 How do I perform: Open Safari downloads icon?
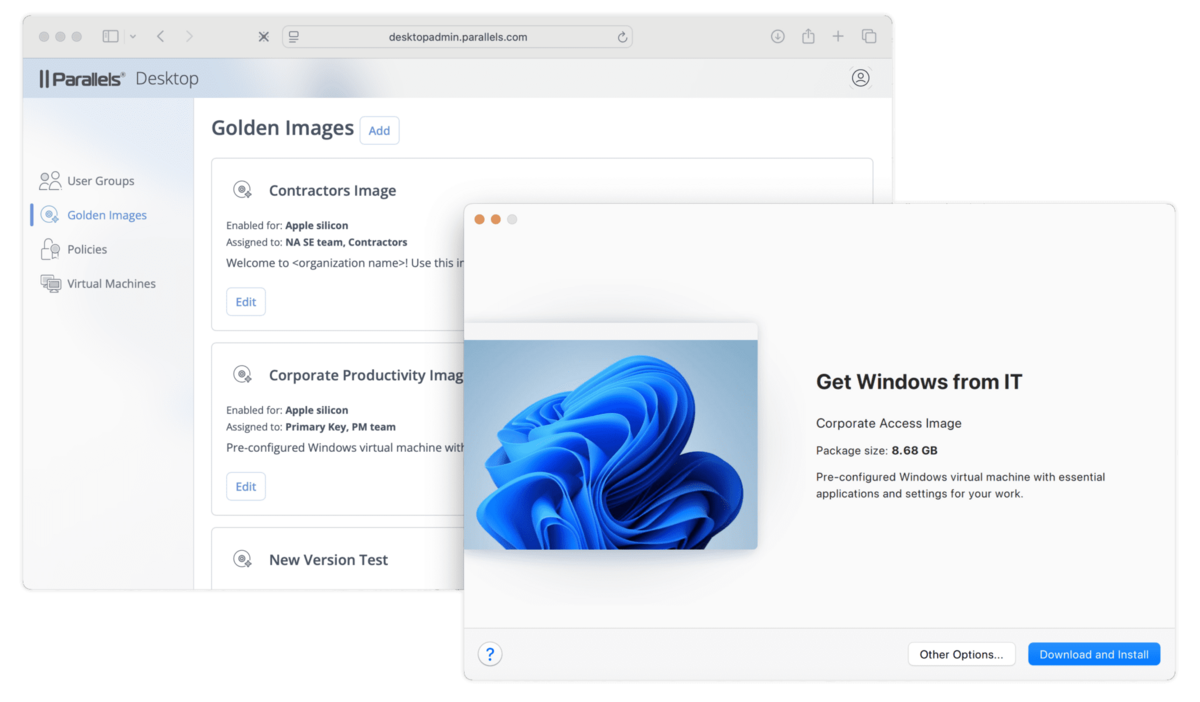point(778,36)
